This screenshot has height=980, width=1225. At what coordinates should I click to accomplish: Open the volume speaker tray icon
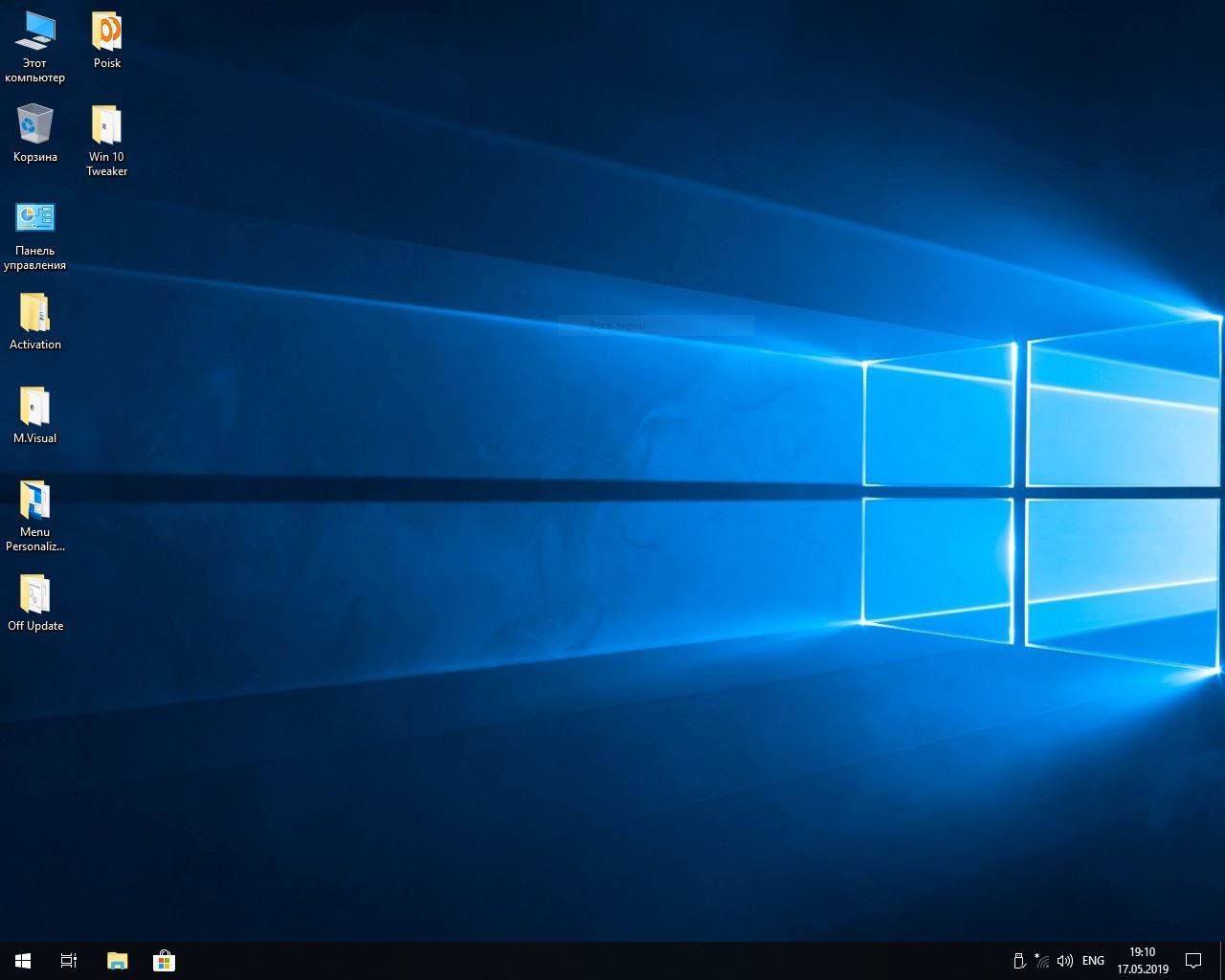[1065, 961]
